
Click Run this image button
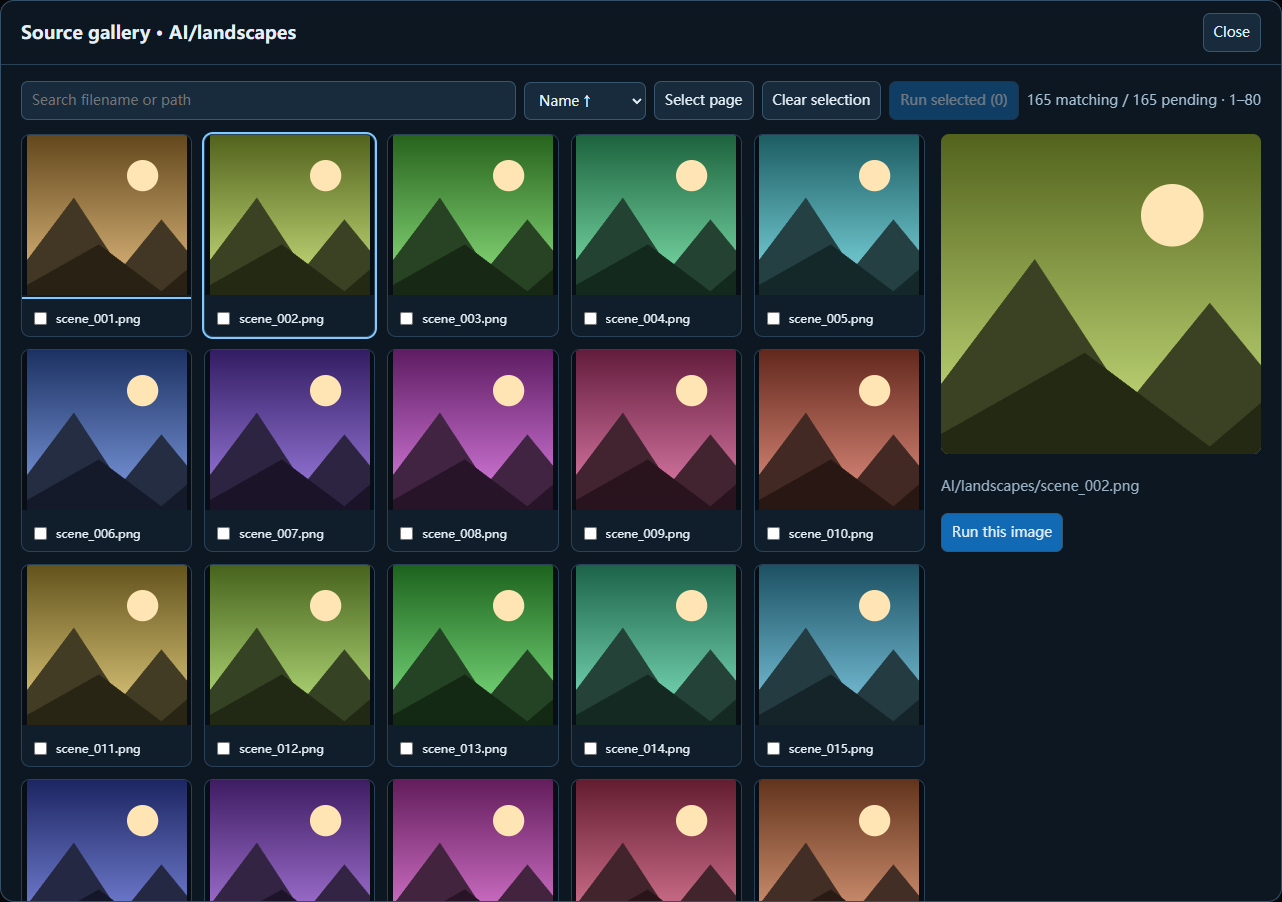point(1001,532)
